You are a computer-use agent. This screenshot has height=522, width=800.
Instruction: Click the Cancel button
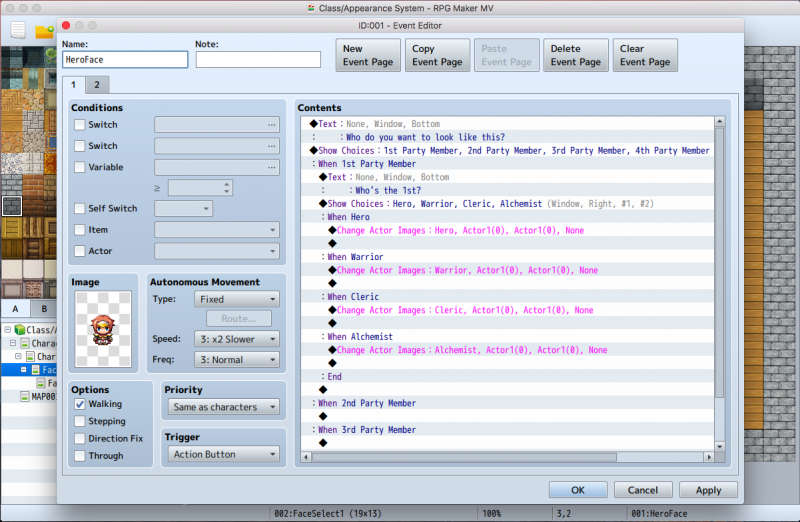coord(643,490)
